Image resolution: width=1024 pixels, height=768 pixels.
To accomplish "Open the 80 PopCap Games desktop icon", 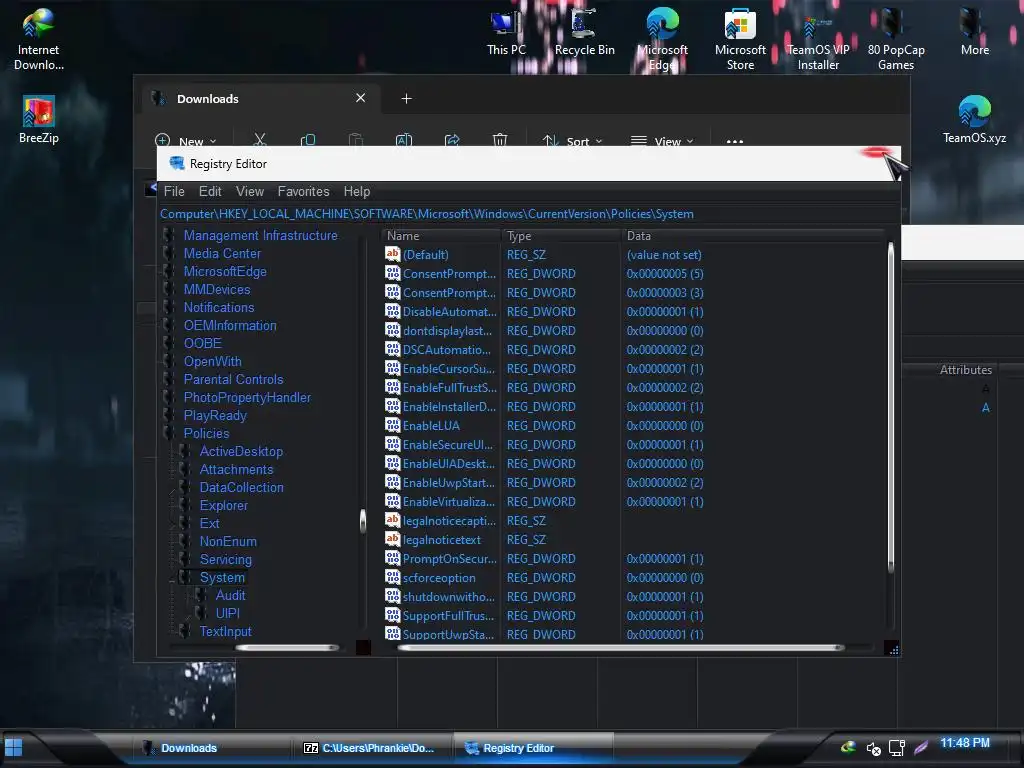I will tap(896, 39).
